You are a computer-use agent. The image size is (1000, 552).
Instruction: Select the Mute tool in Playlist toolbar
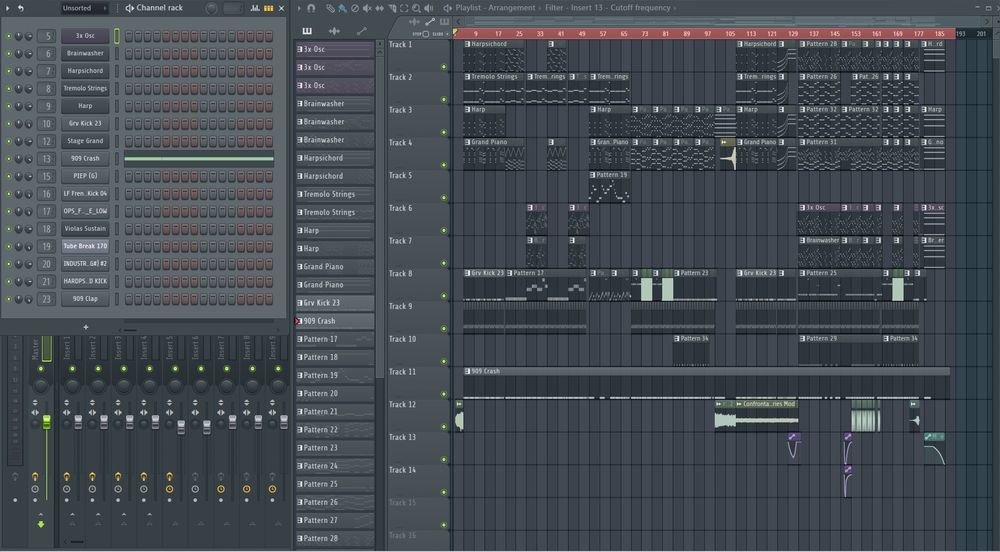pyautogui.click(x=367, y=8)
